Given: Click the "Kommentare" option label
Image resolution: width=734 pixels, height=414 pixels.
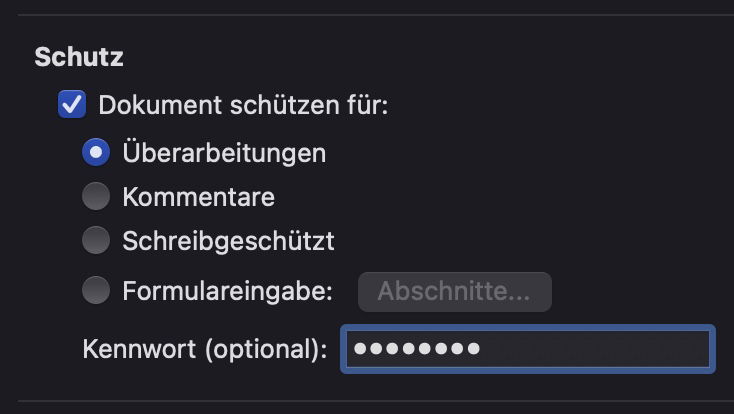Looking at the screenshot, I should tap(198, 197).
